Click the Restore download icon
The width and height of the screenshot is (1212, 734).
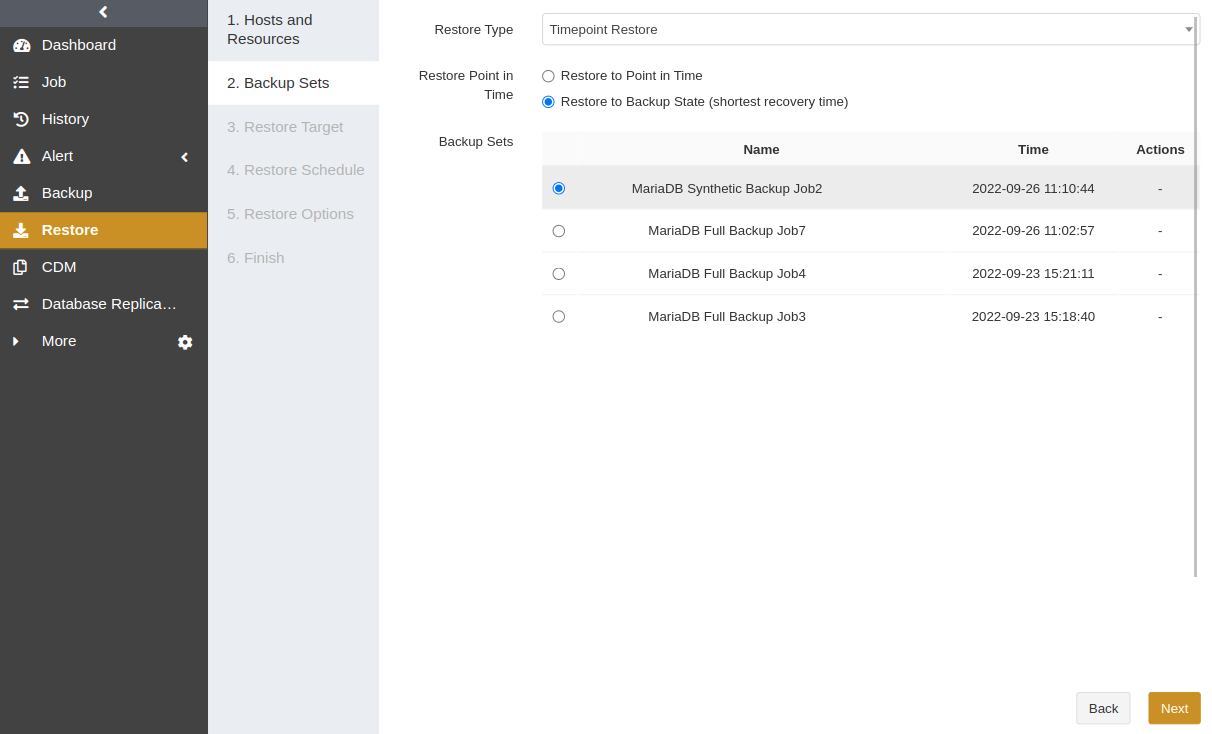tap(21, 230)
